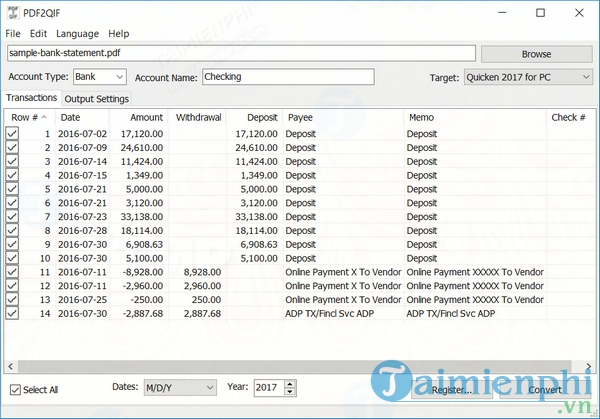Viewport: 600px width, 419px height.
Task: Uncheck the checkbox for row 4
Action: [x=12, y=175]
